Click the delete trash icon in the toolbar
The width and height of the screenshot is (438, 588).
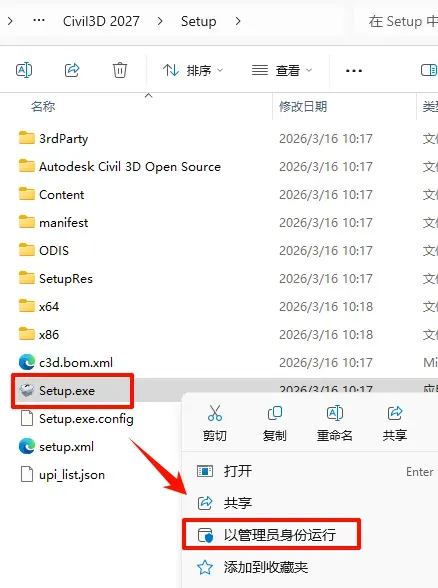[x=120, y=70]
